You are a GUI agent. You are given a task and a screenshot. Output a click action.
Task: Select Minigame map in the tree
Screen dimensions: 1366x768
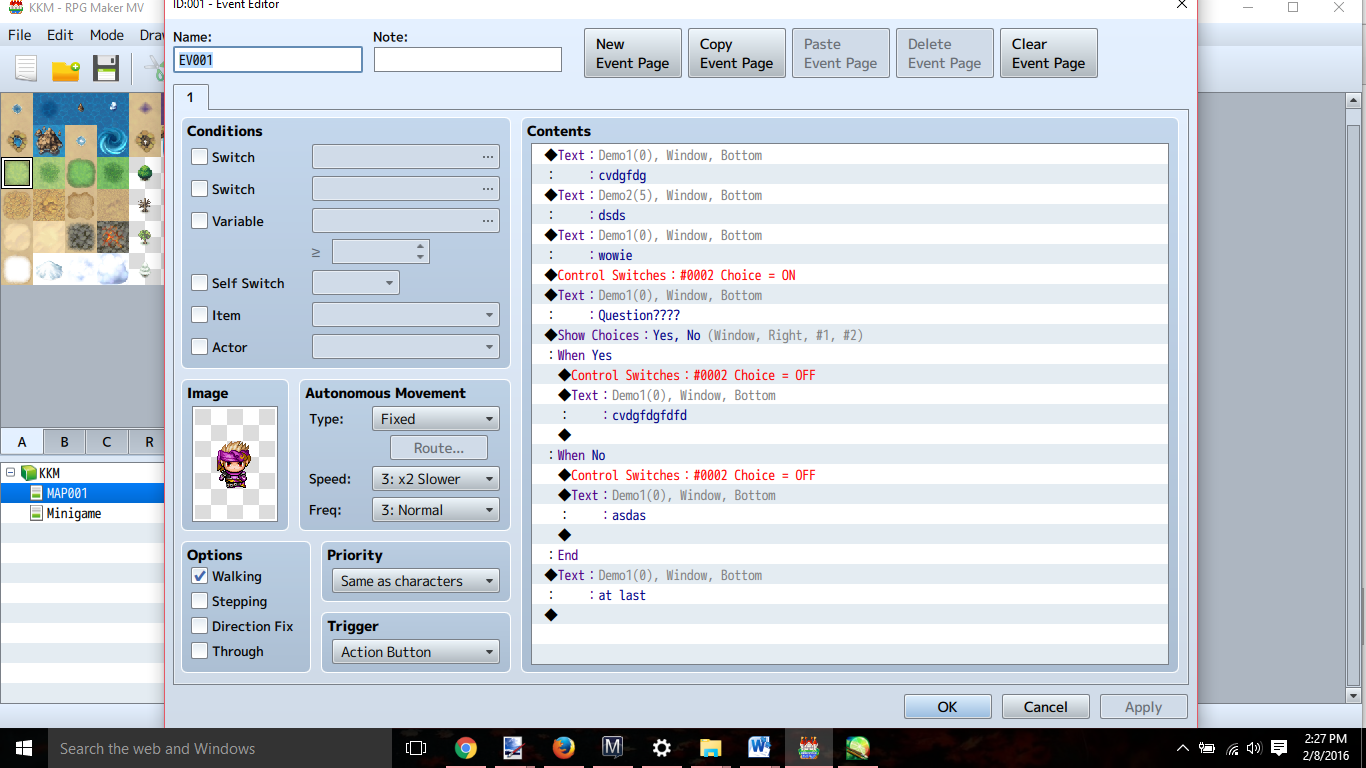[x=73, y=513]
